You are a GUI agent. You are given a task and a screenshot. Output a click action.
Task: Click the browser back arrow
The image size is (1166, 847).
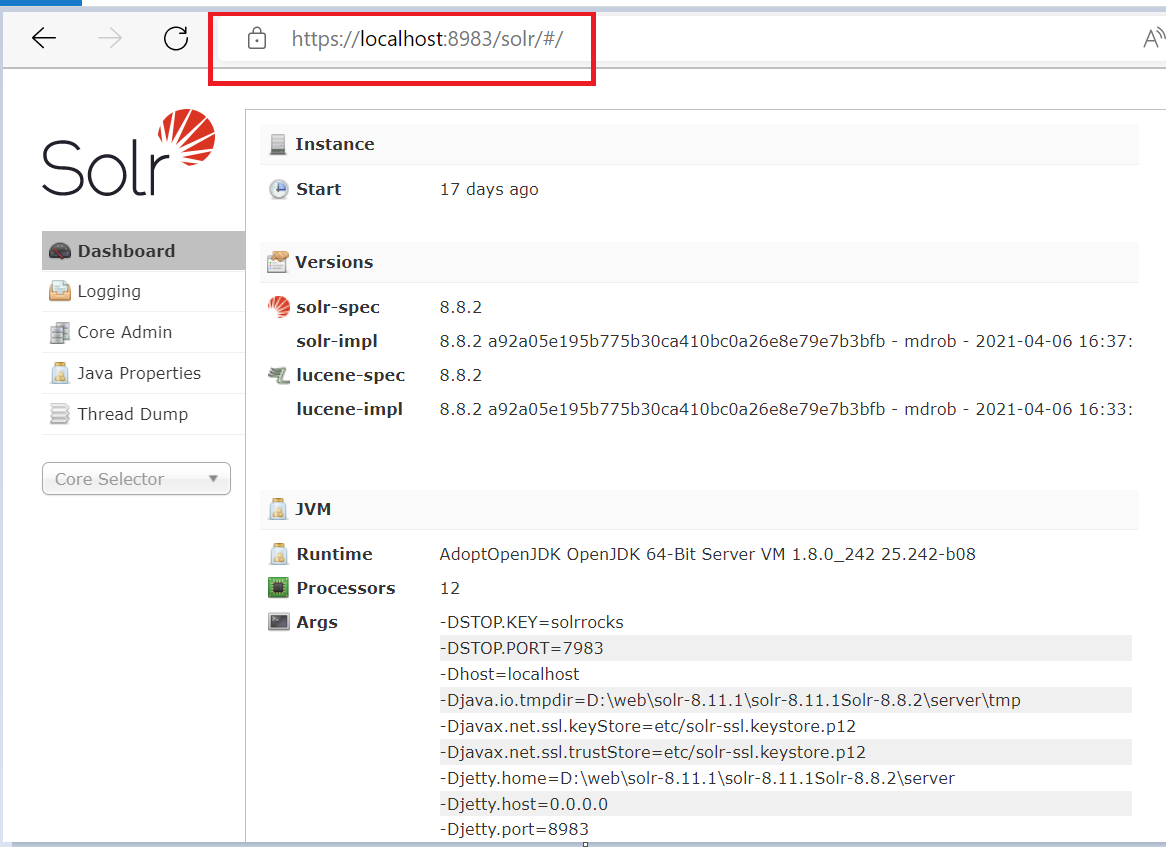(x=44, y=38)
